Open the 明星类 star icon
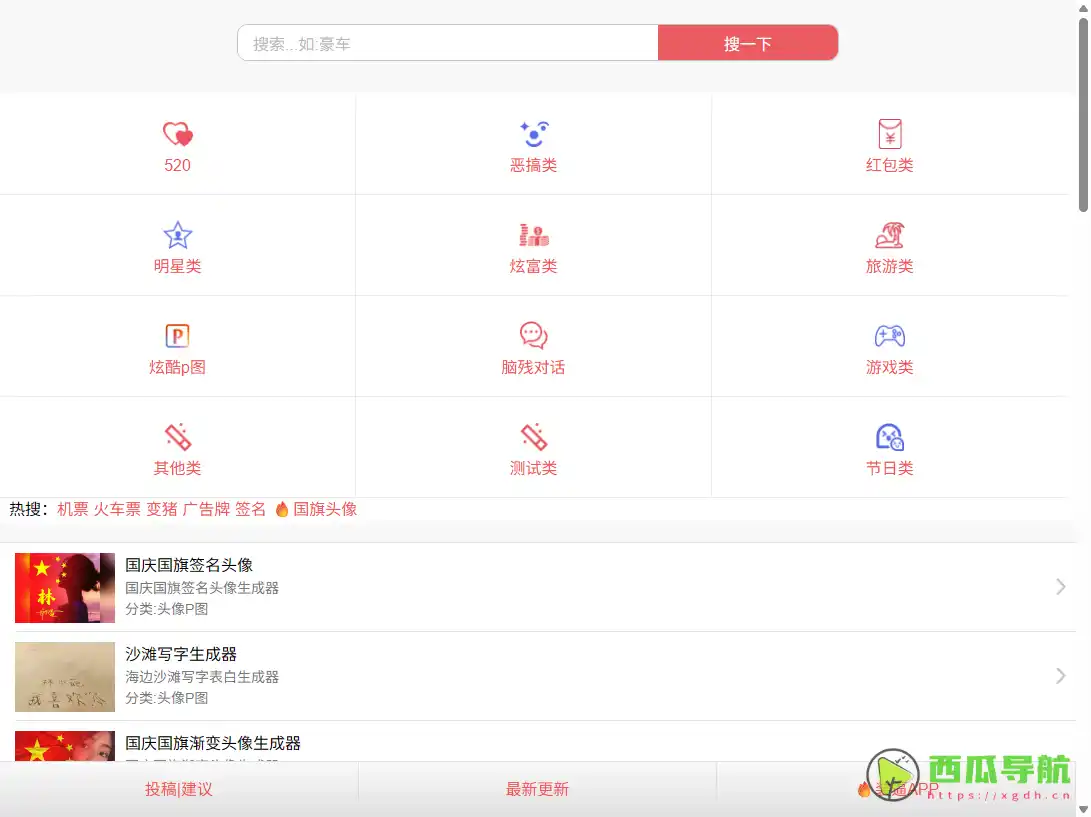The height and width of the screenshot is (817, 1091). tap(177, 236)
